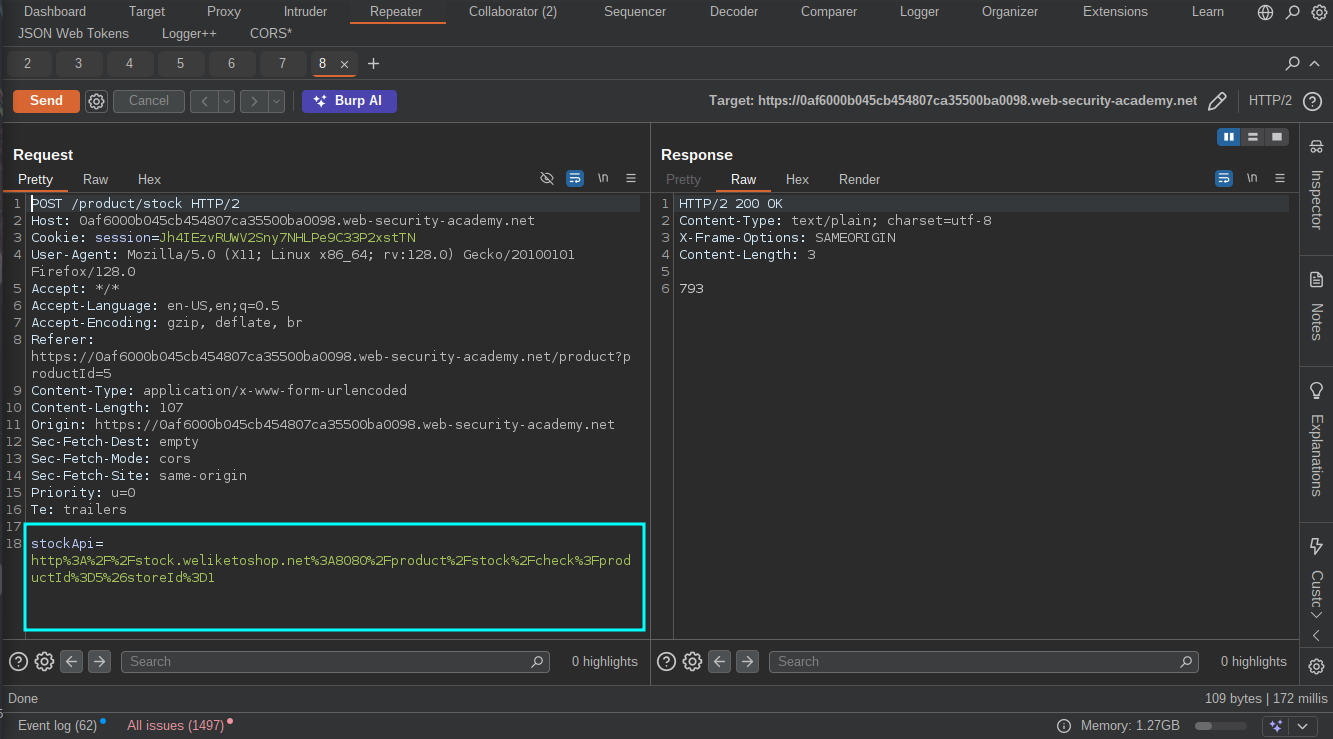1333x739 pixels.
Task: Click the Burp AI button
Action: [x=349, y=101]
